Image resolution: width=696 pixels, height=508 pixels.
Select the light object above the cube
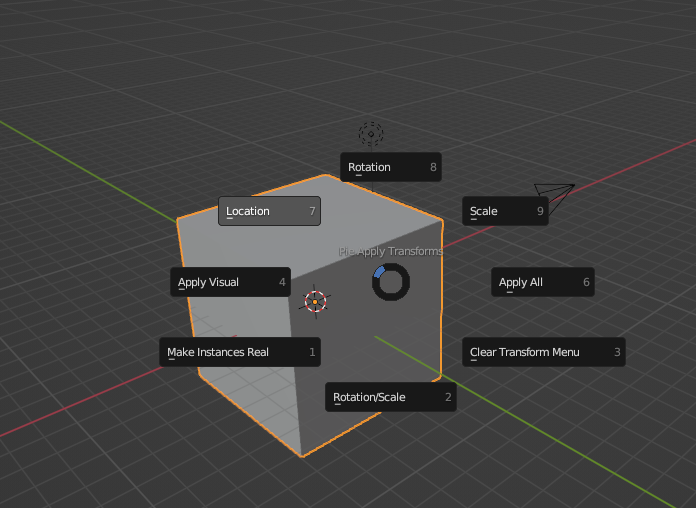pos(371,134)
